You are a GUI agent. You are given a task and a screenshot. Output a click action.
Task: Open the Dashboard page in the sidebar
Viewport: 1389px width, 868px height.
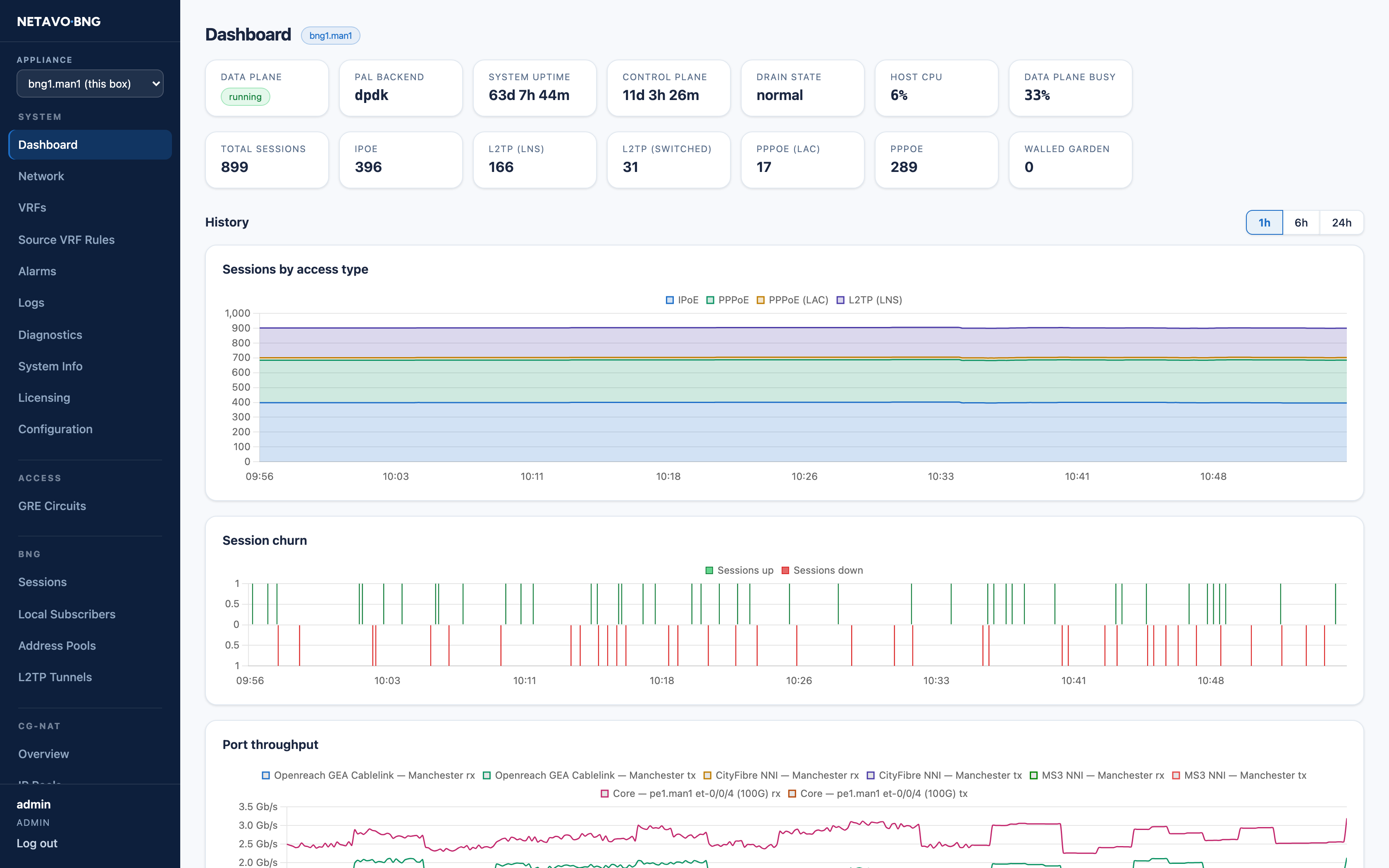tap(90, 145)
